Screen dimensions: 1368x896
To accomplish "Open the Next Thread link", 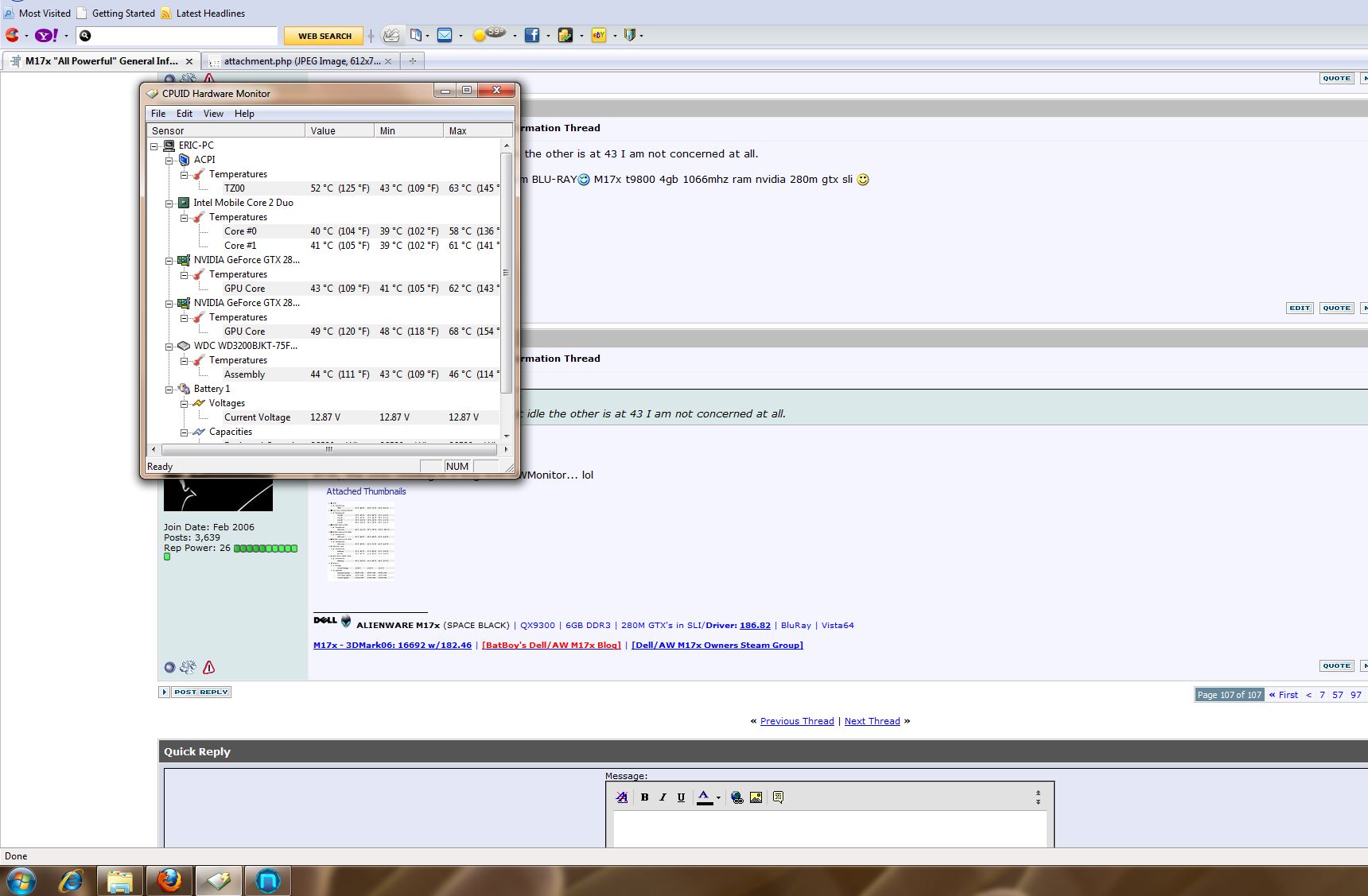I will (872, 721).
